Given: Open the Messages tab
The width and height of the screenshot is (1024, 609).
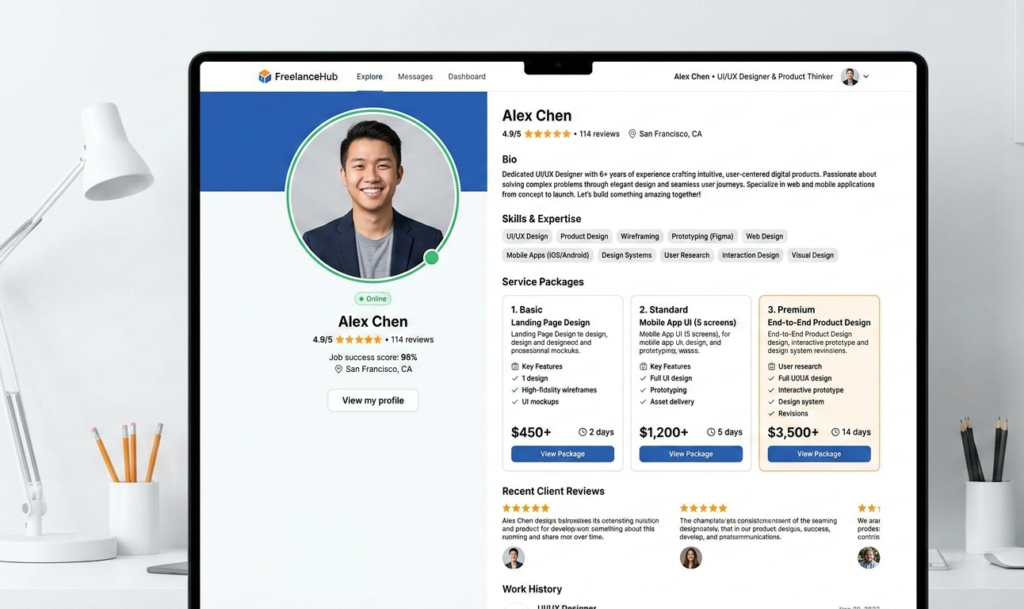Looking at the screenshot, I should point(415,77).
